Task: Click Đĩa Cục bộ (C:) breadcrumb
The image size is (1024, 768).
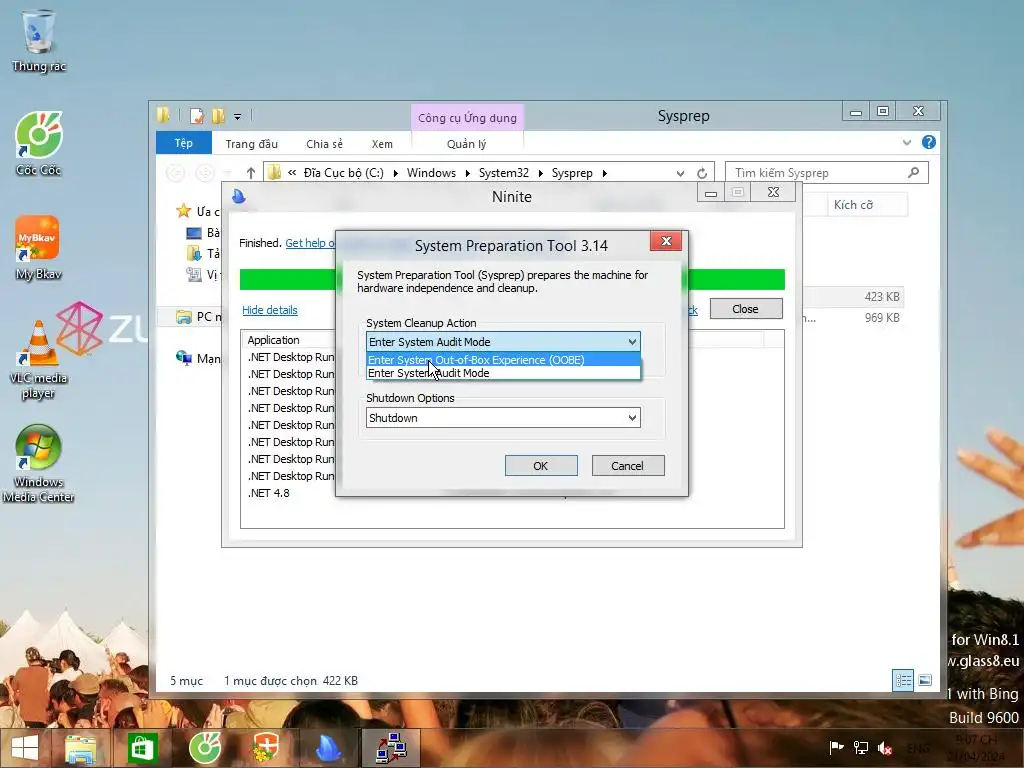Action: pos(344,173)
